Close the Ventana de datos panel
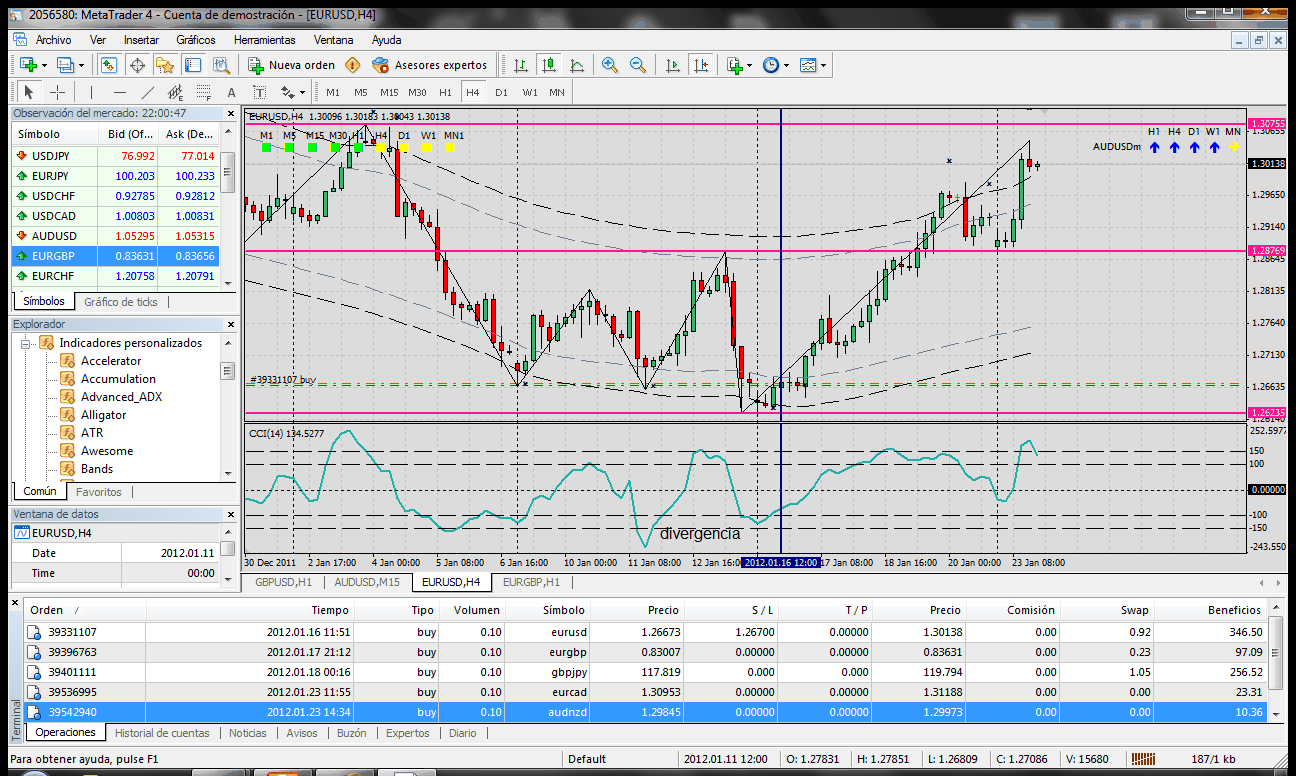 pyautogui.click(x=231, y=514)
